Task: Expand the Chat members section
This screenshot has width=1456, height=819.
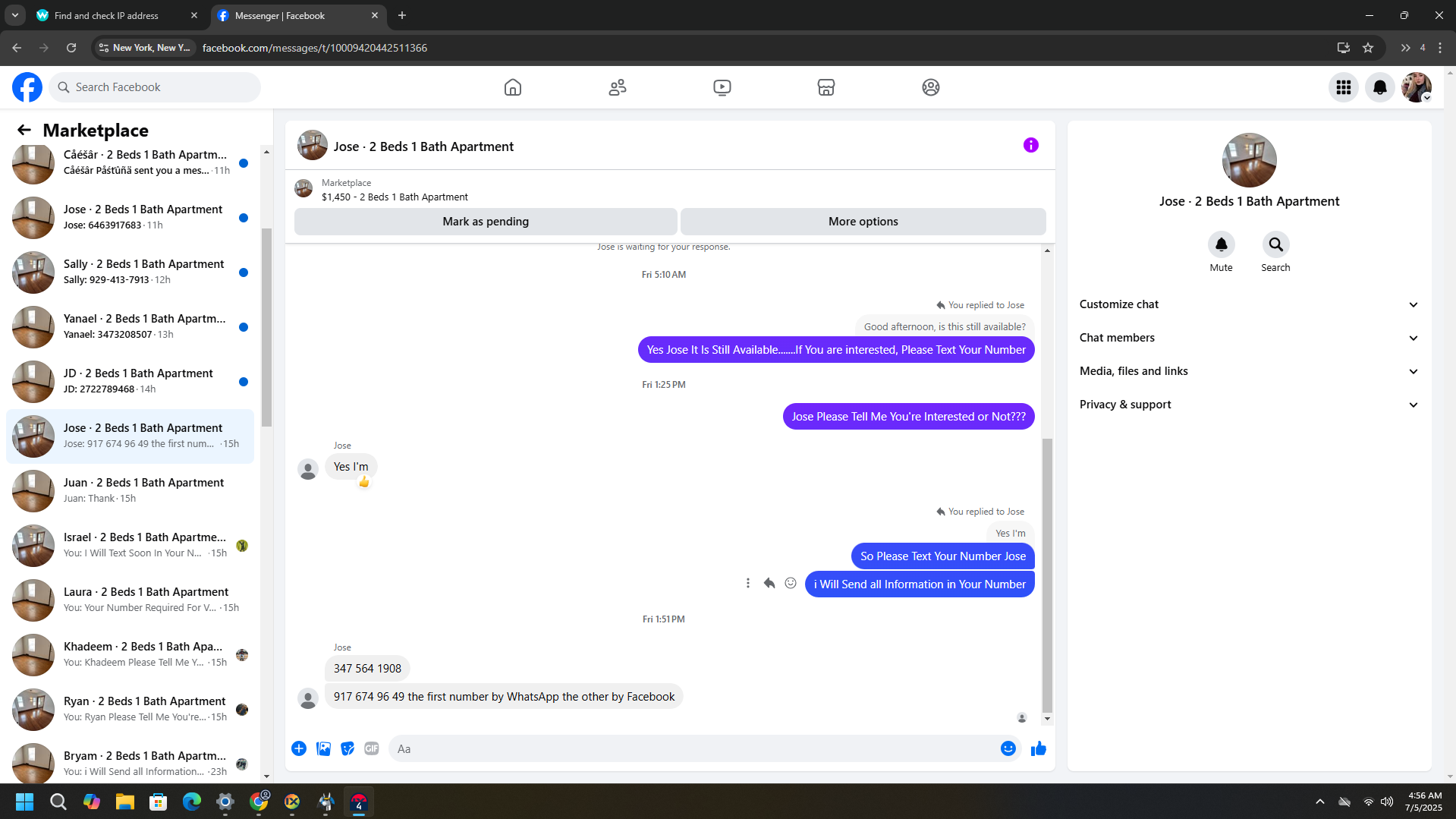Action: pyautogui.click(x=1249, y=338)
